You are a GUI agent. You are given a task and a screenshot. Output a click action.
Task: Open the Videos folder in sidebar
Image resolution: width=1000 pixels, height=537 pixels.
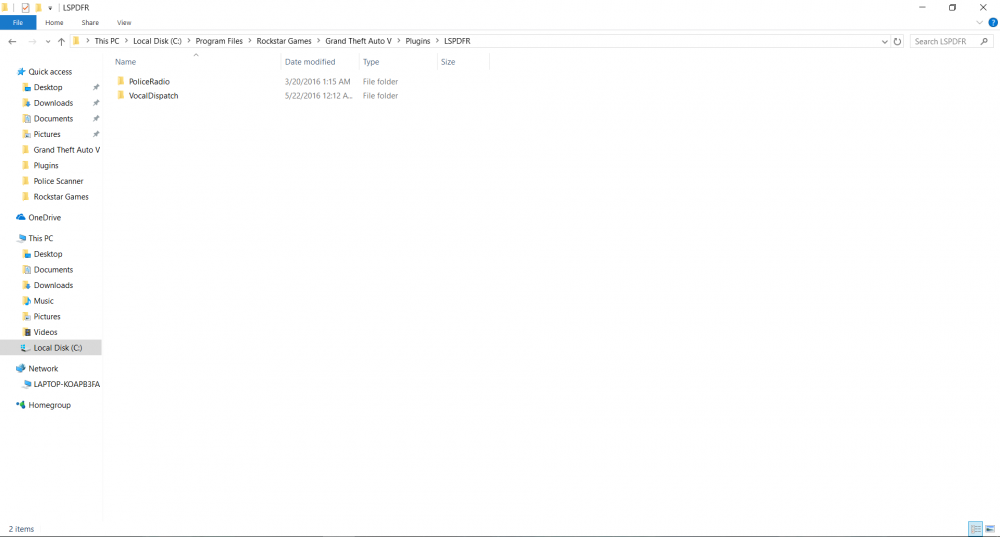[x=45, y=332]
